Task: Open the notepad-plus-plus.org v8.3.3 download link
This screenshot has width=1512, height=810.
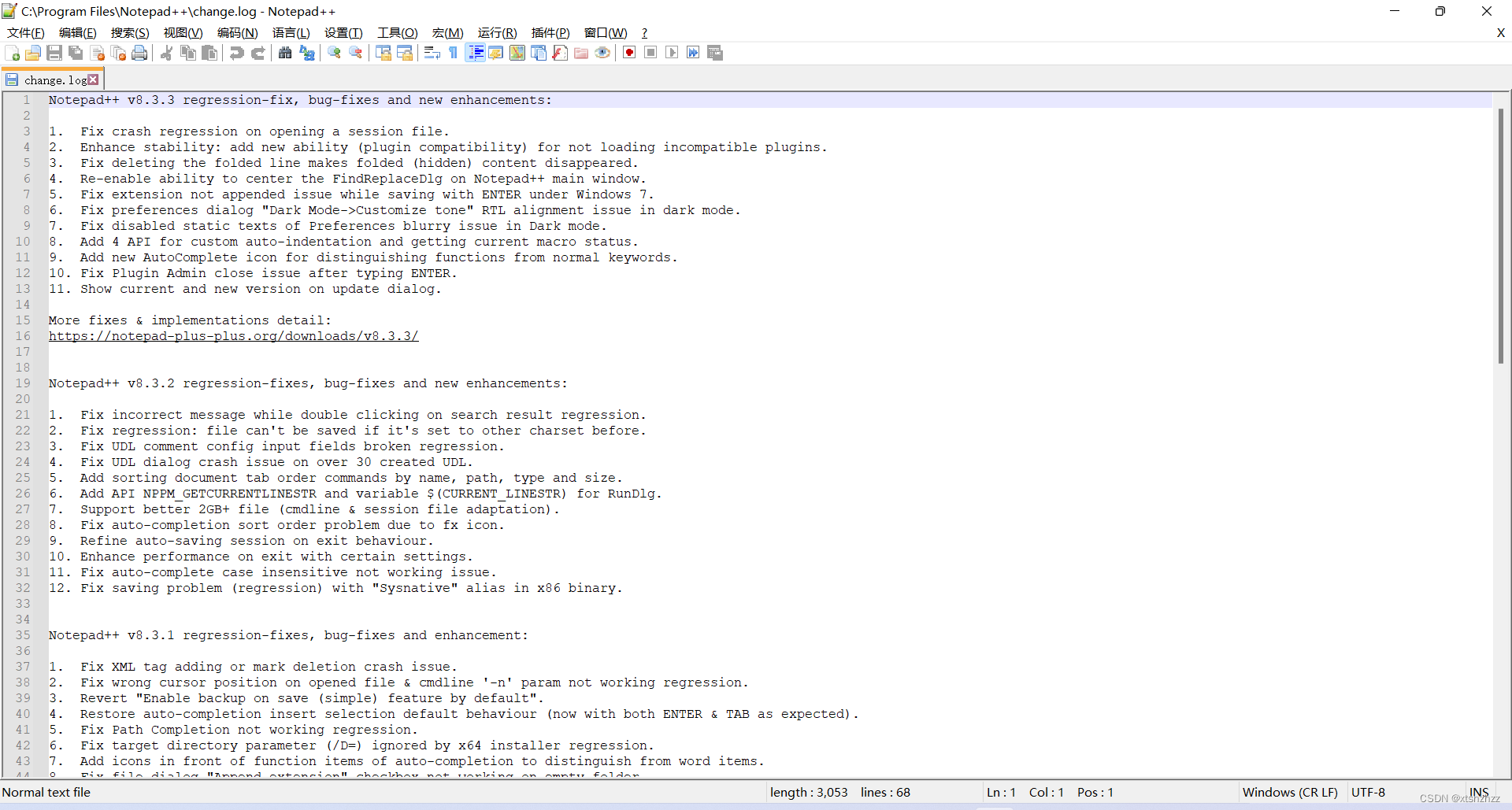Action: [233, 336]
